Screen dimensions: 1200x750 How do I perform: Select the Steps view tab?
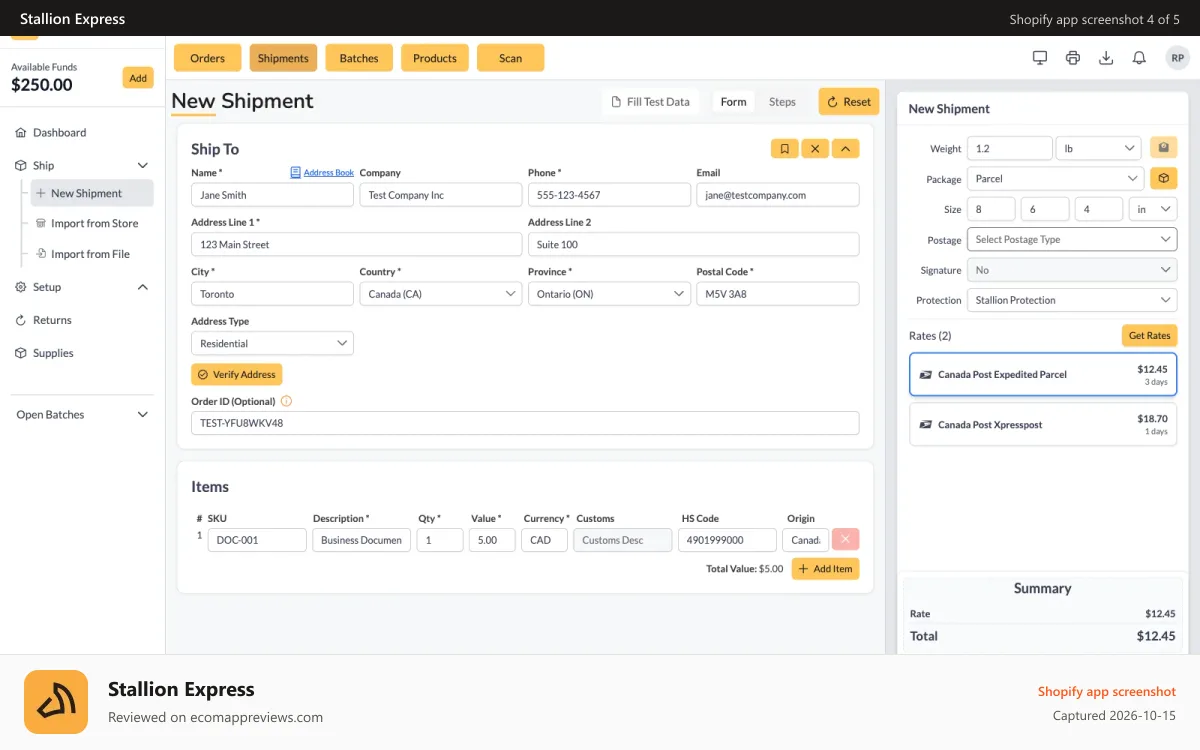pyautogui.click(x=782, y=102)
